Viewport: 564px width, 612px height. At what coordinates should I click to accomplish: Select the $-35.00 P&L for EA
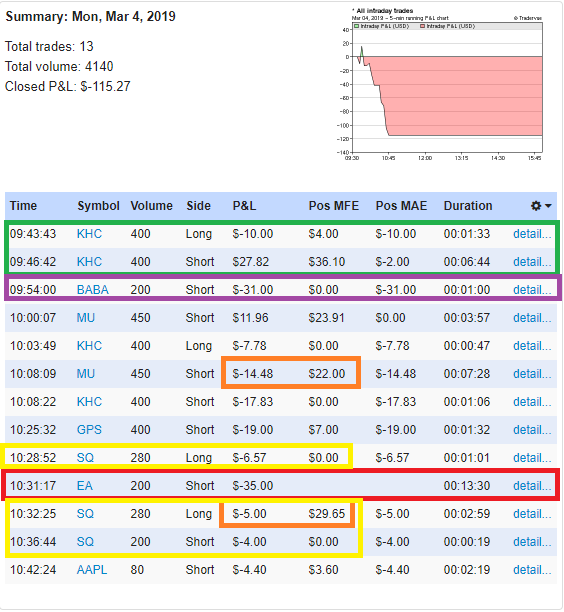tap(253, 486)
